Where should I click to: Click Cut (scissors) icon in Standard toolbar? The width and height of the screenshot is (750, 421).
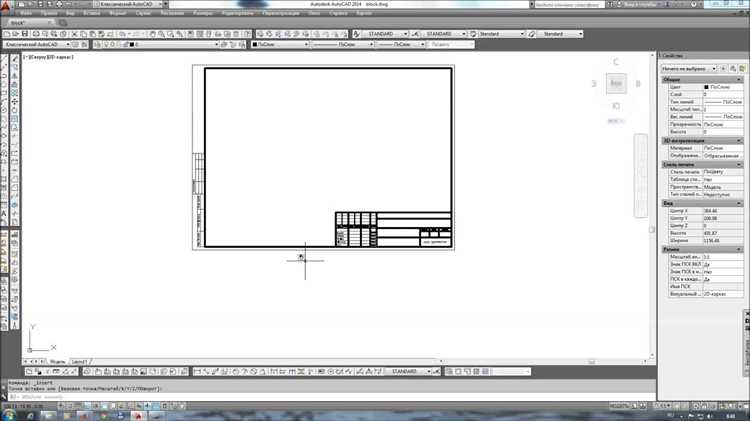coord(75,34)
